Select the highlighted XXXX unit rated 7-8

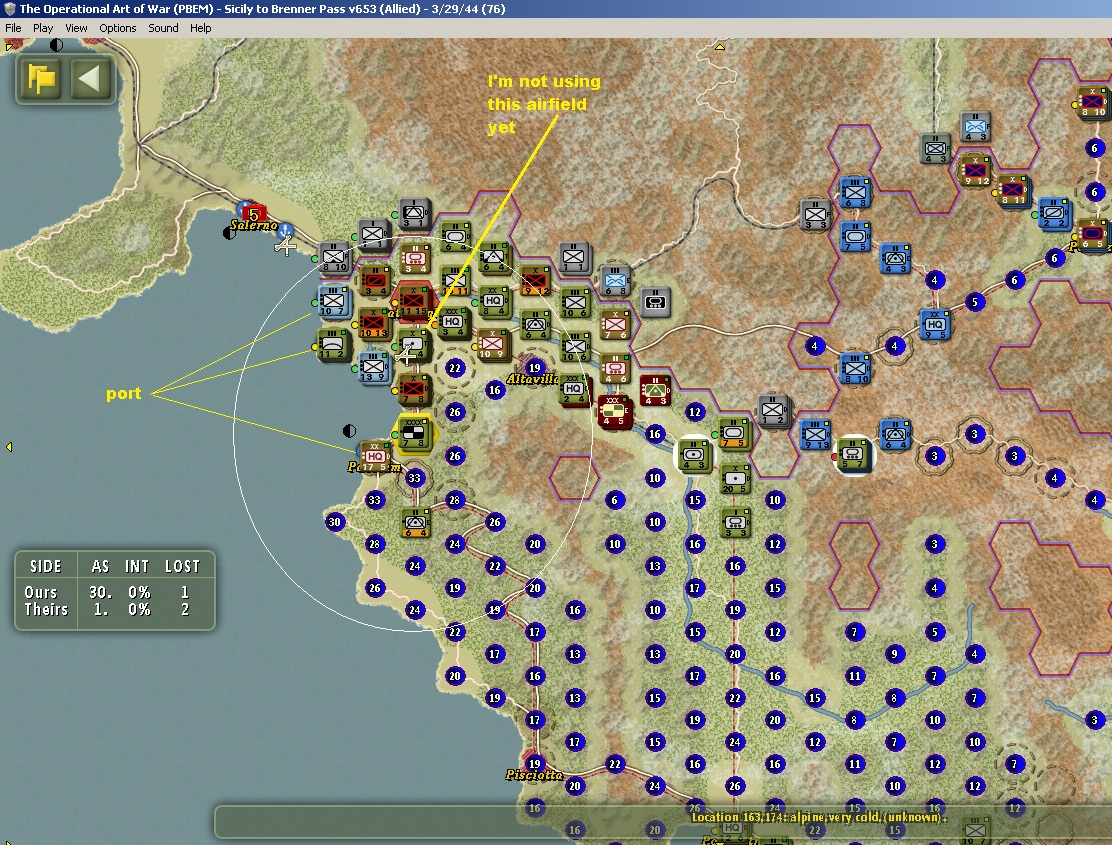(413, 434)
